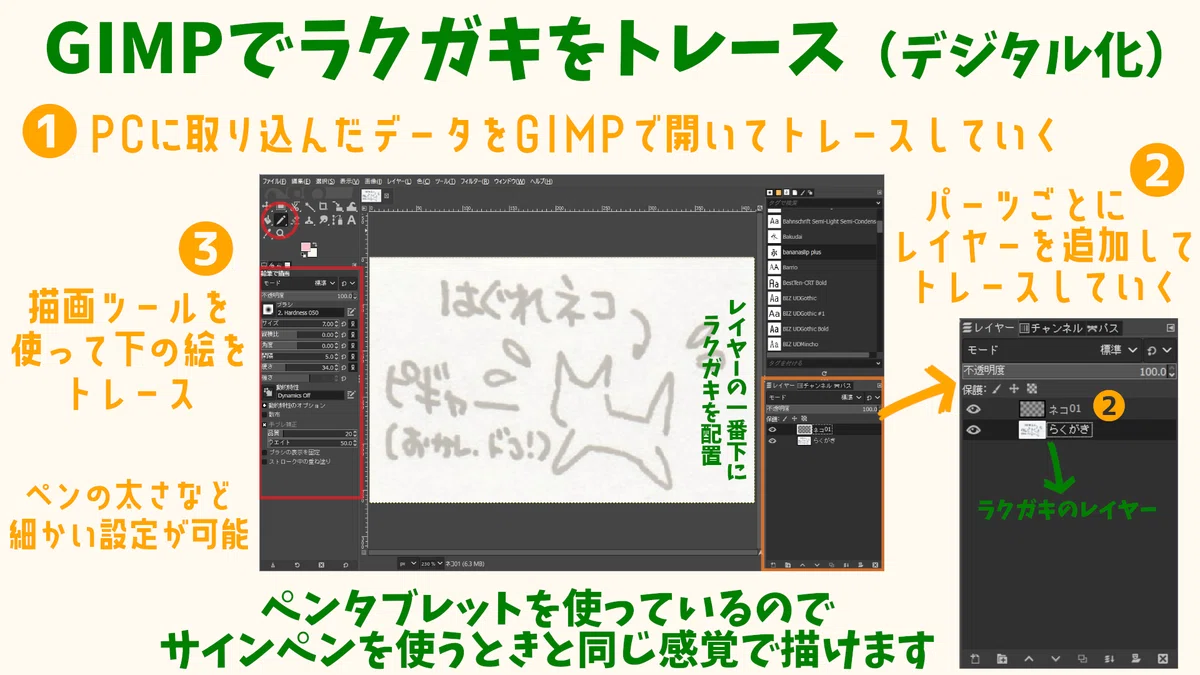Image resolution: width=1200 pixels, height=675 pixels.
Task: Lock alpha checkerboard icon in enlarged panel
Action: point(1032,388)
